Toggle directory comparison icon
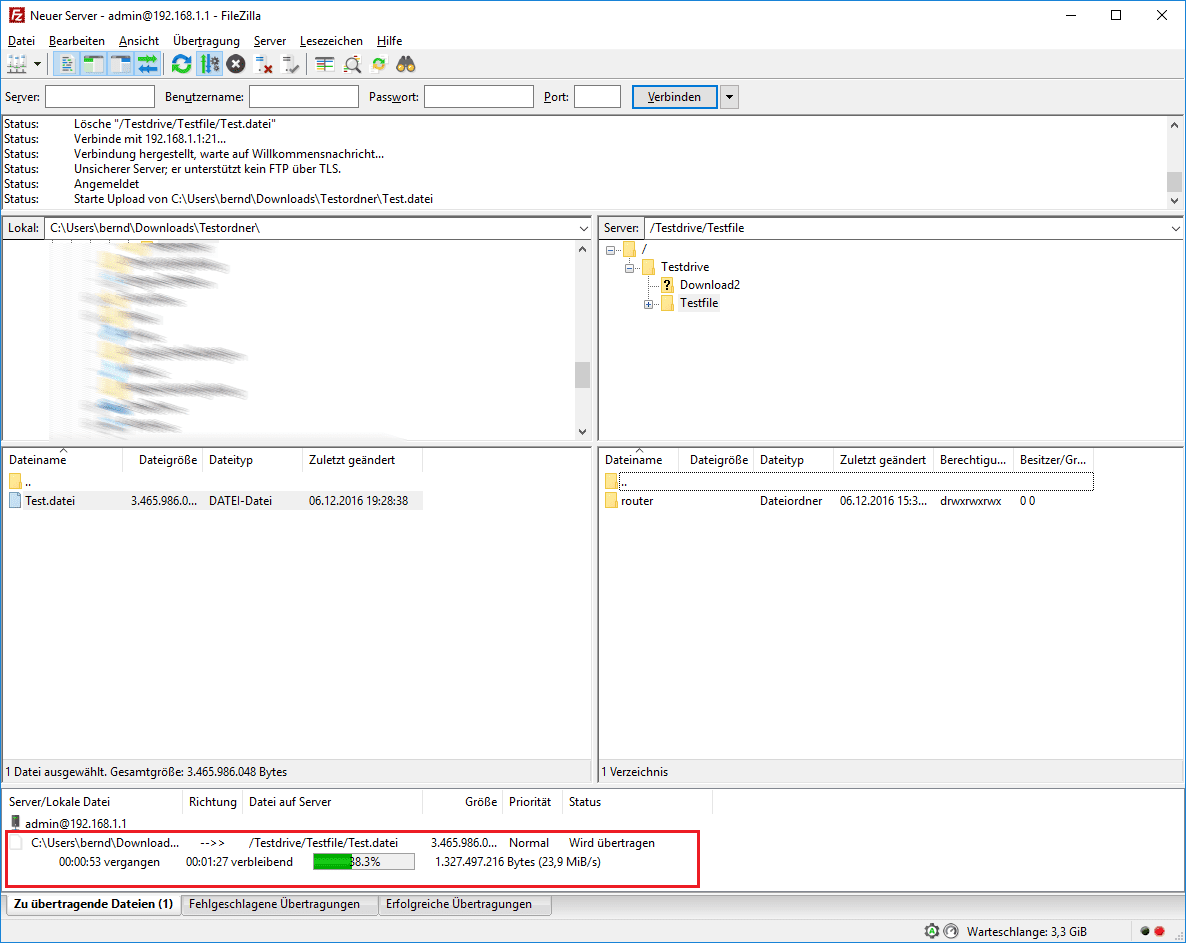This screenshot has height=943, width=1186. 352,64
